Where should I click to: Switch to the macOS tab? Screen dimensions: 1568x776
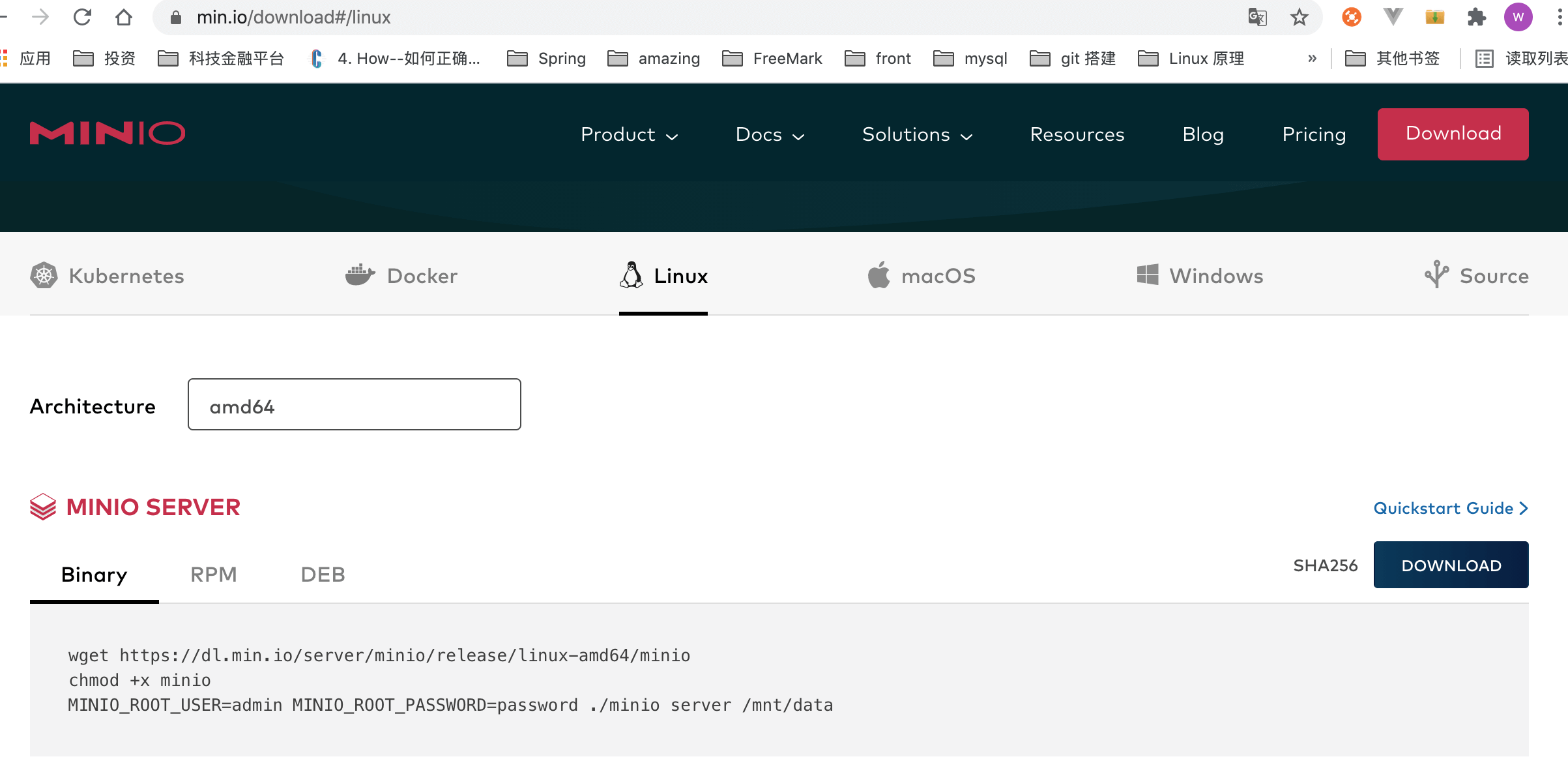coord(922,276)
